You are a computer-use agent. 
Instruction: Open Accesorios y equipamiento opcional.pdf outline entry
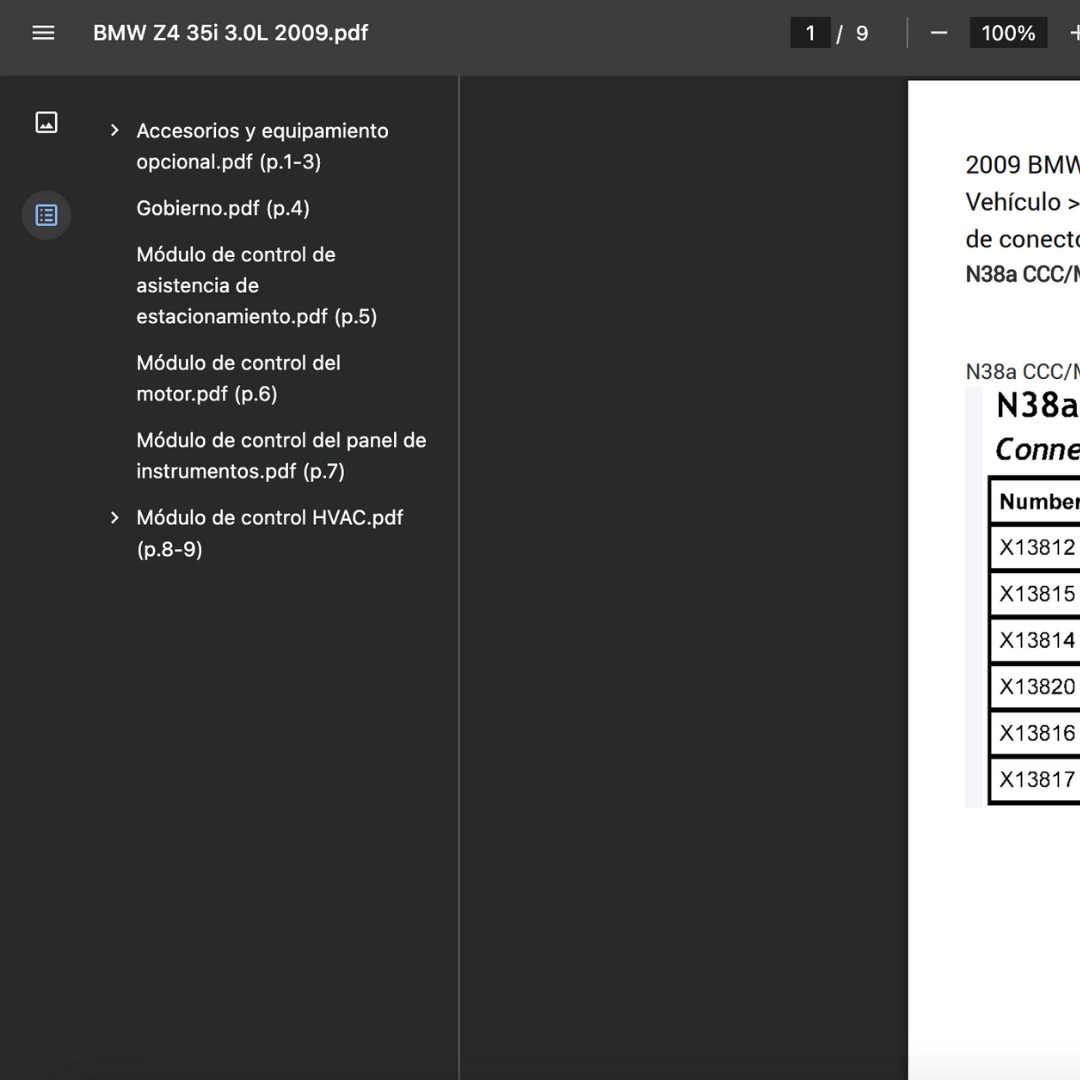(x=262, y=146)
